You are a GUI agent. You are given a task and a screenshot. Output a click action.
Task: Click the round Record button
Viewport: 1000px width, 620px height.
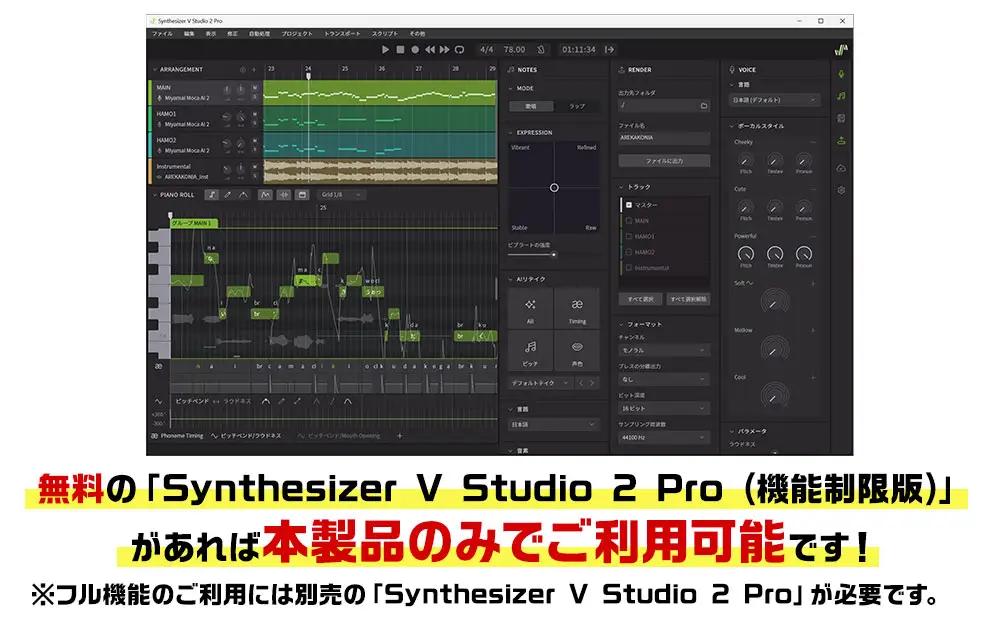pyautogui.click(x=415, y=49)
